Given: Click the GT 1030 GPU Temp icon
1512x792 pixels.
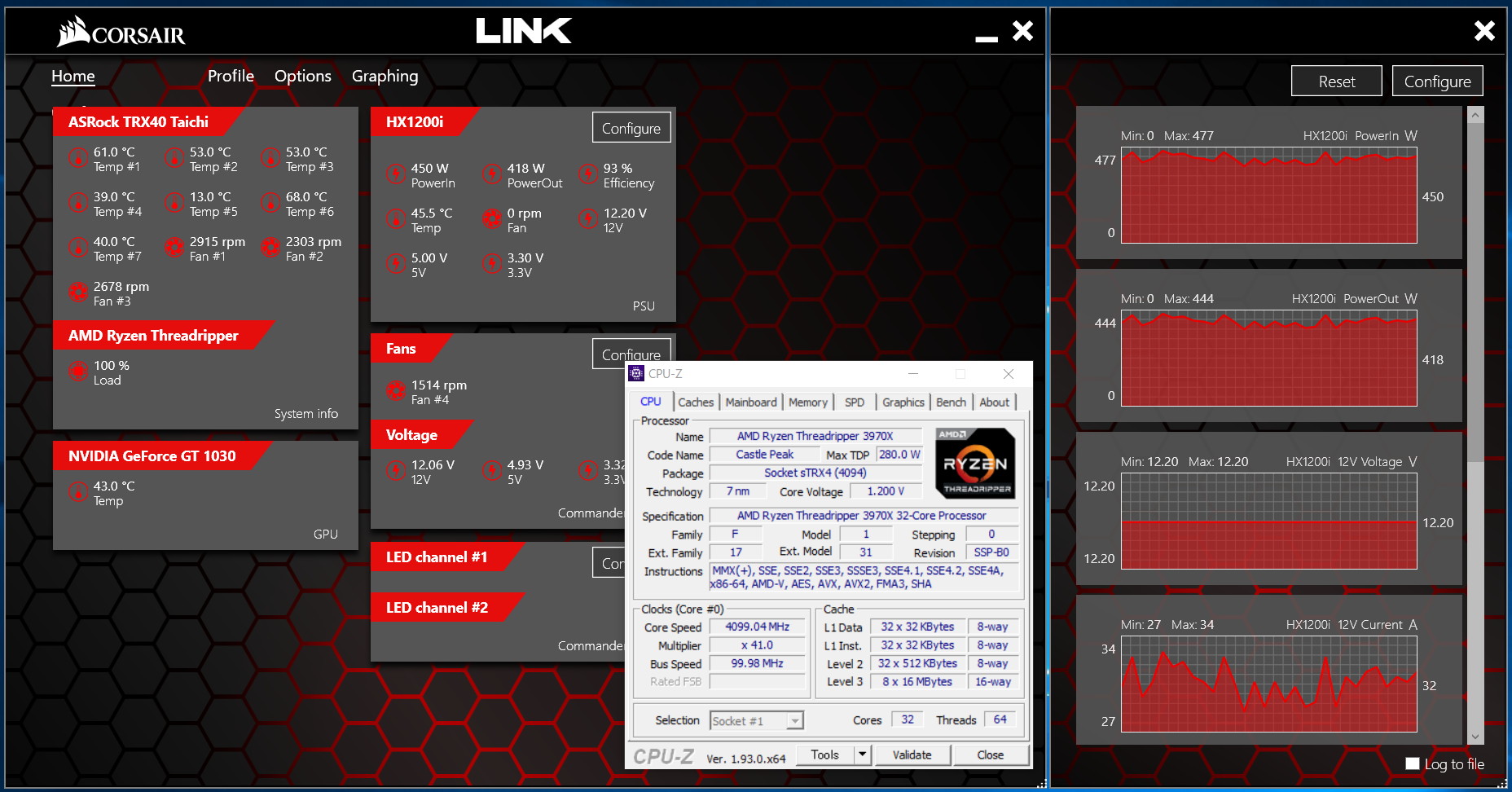Looking at the screenshot, I should tap(78, 492).
